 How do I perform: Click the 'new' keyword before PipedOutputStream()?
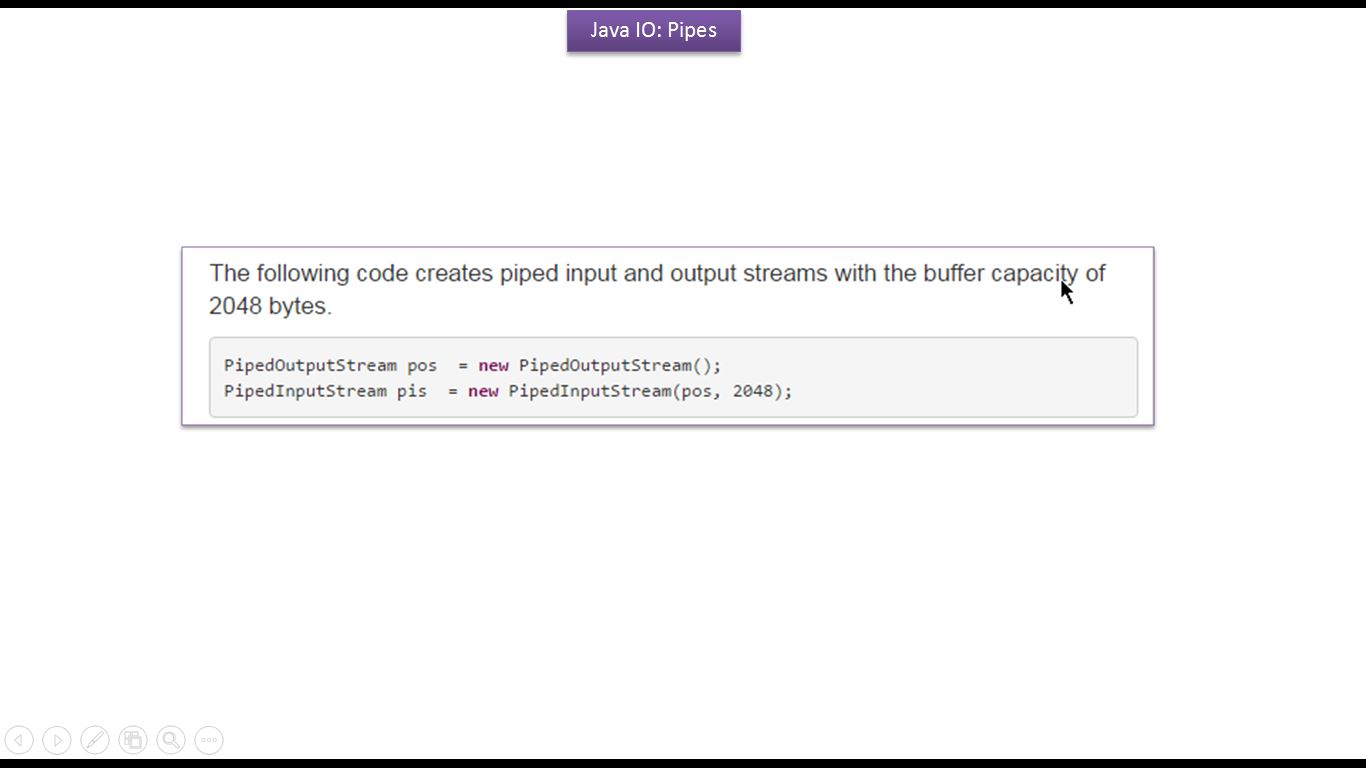[493, 365]
